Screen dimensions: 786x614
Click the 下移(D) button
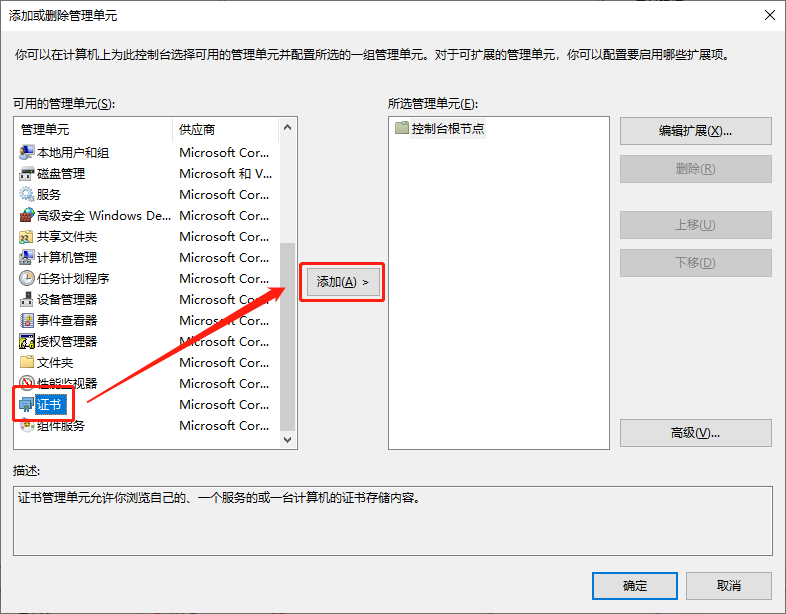pos(695,263)
